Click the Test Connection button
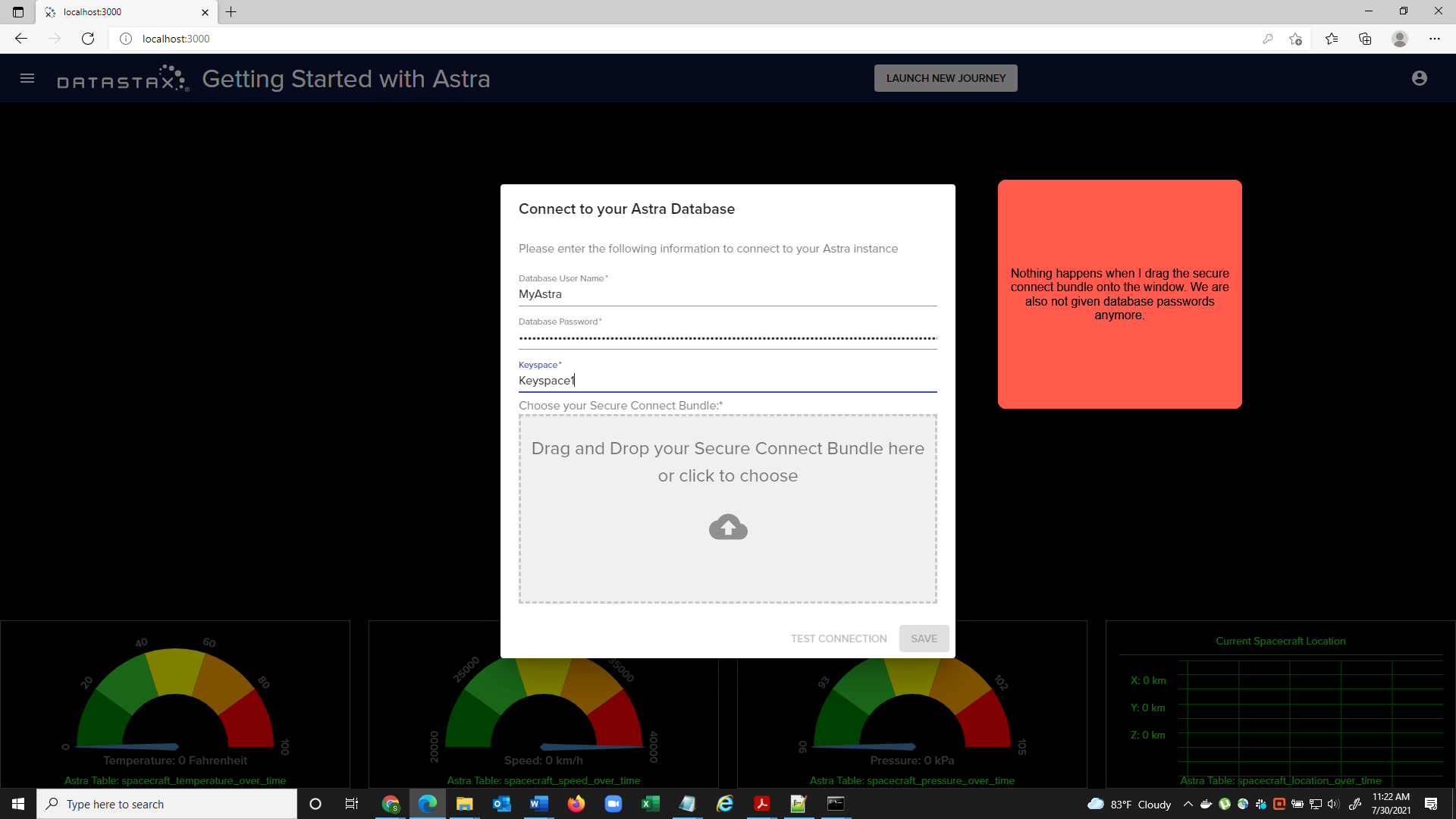The image size is (1456, 819). click(x=838, y=639)
